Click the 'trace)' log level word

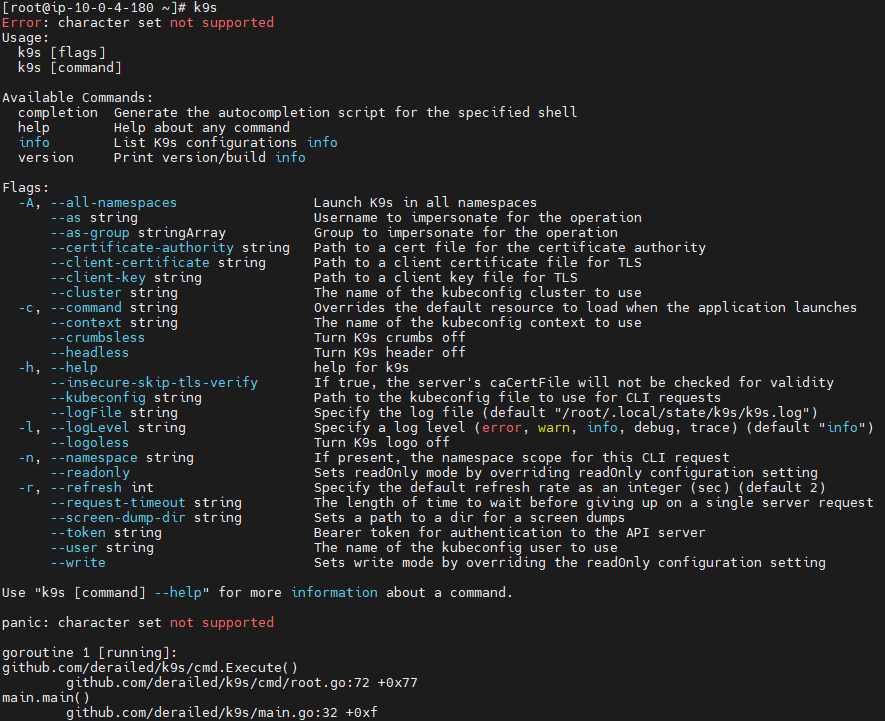(715, 427)
